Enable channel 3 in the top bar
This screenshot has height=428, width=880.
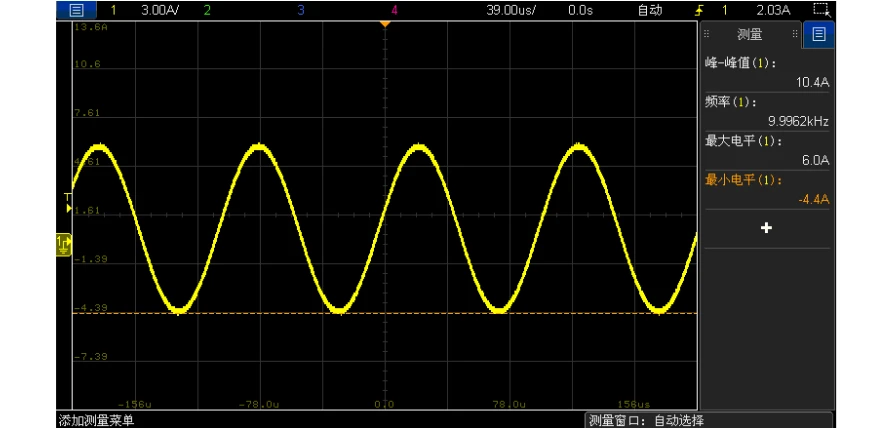pos(301,10)
